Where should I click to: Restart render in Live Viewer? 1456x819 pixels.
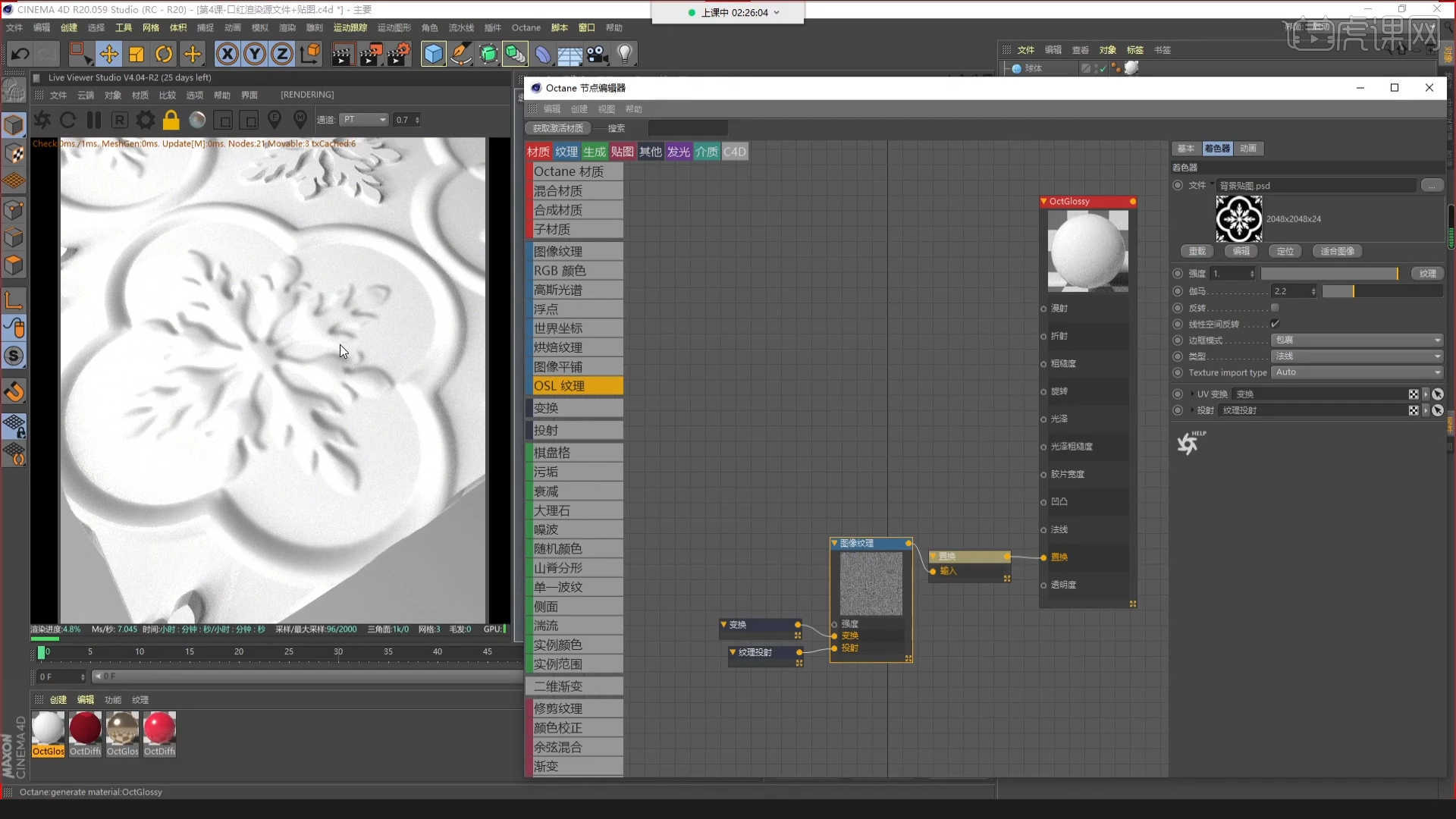(67, 120)
